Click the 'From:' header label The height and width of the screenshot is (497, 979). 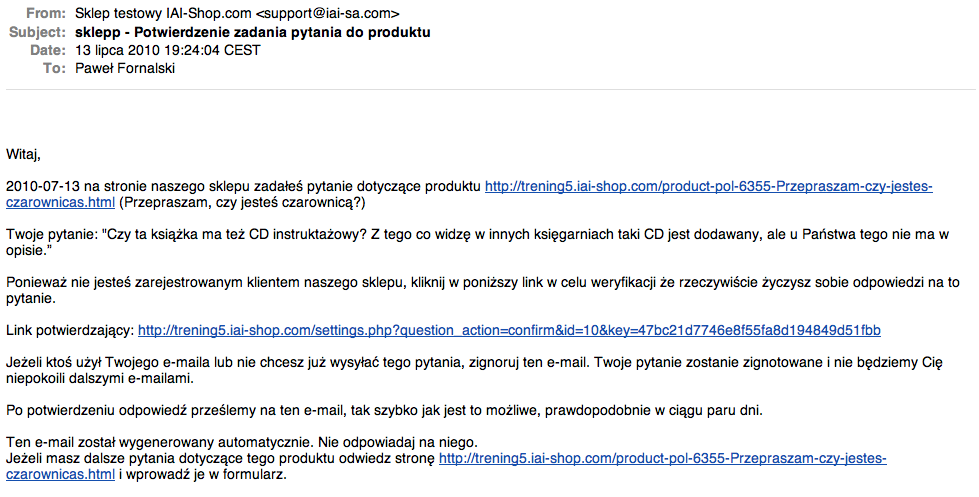tap(46, 13)
